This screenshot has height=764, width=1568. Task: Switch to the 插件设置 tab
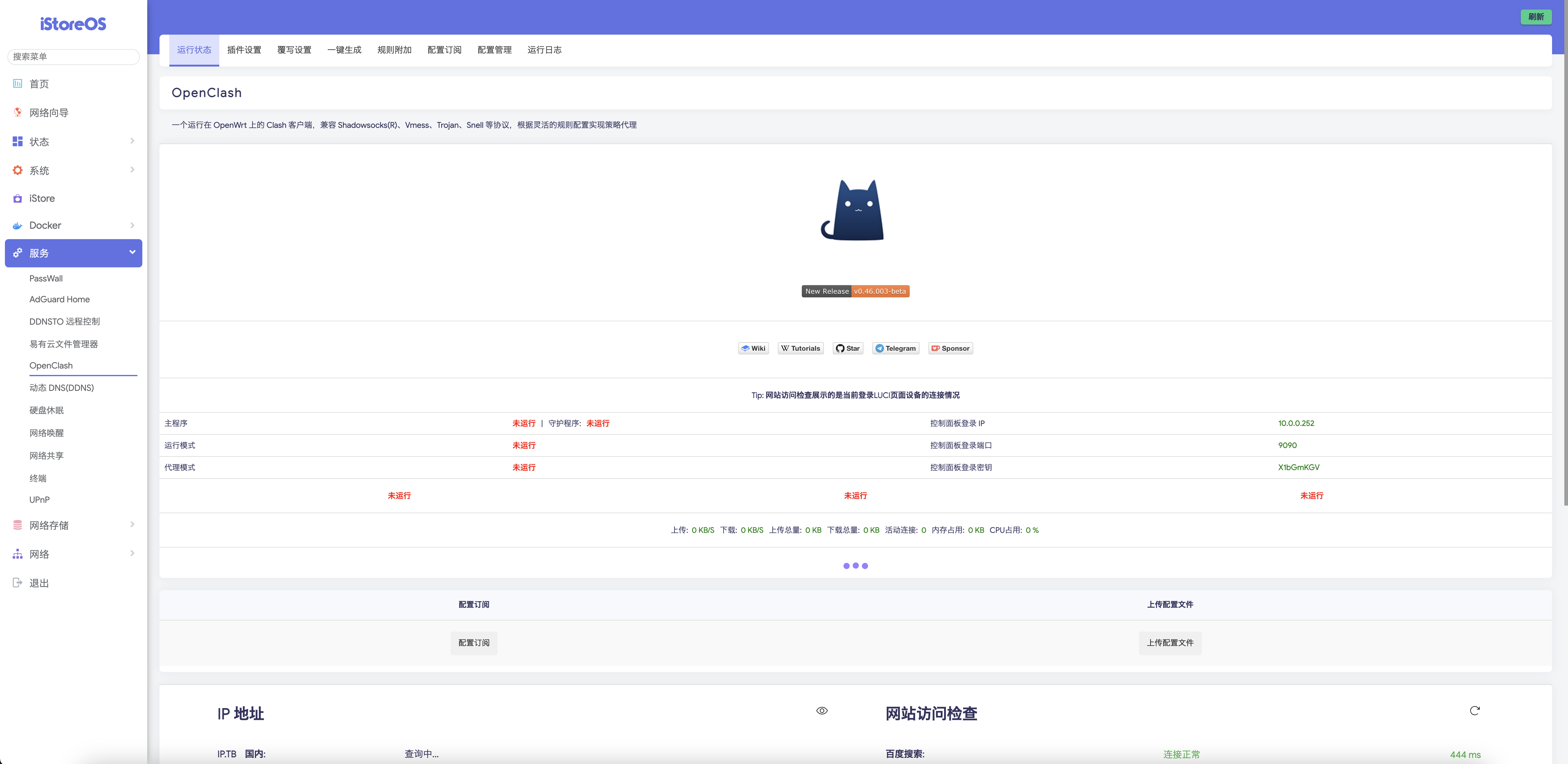coord(244,50)
